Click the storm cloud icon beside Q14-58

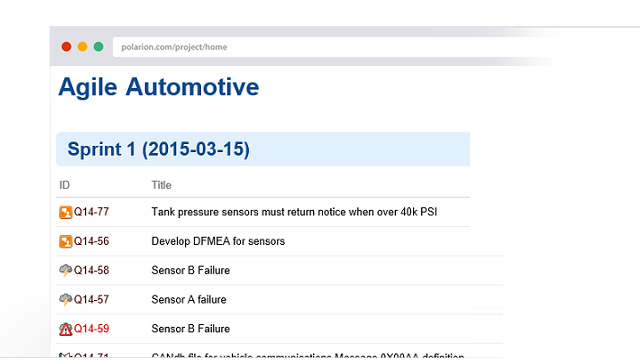click(x=65, y=270)
